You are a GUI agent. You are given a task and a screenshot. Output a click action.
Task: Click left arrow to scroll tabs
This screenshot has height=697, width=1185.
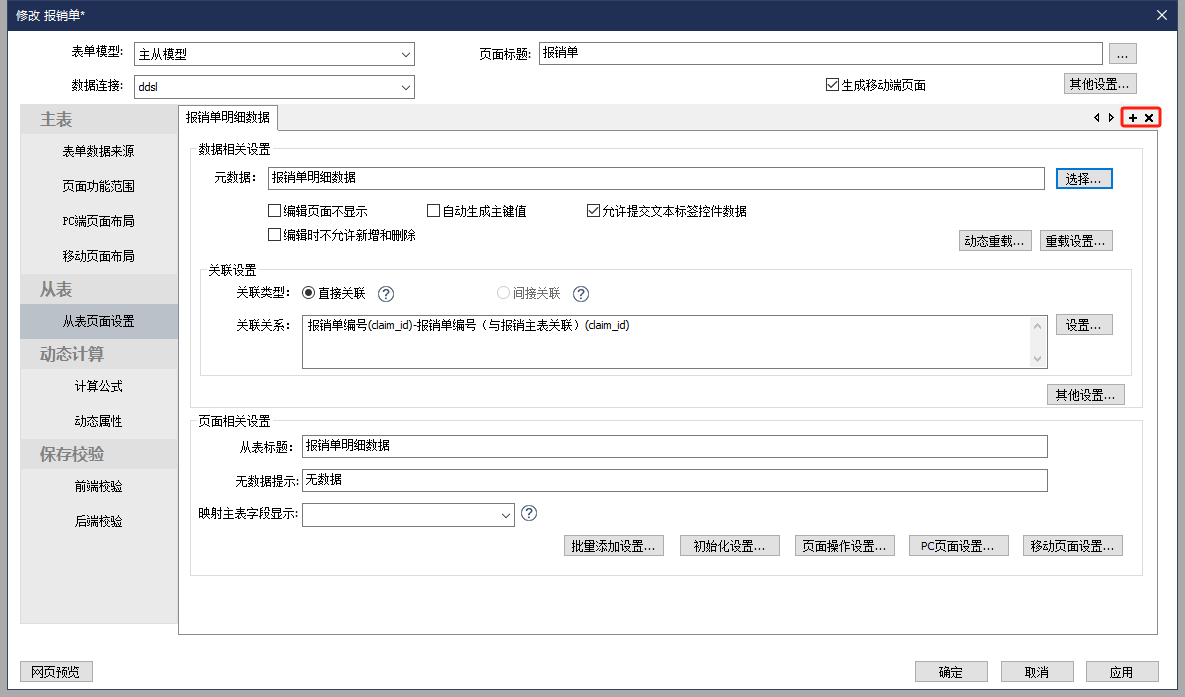1096,118
